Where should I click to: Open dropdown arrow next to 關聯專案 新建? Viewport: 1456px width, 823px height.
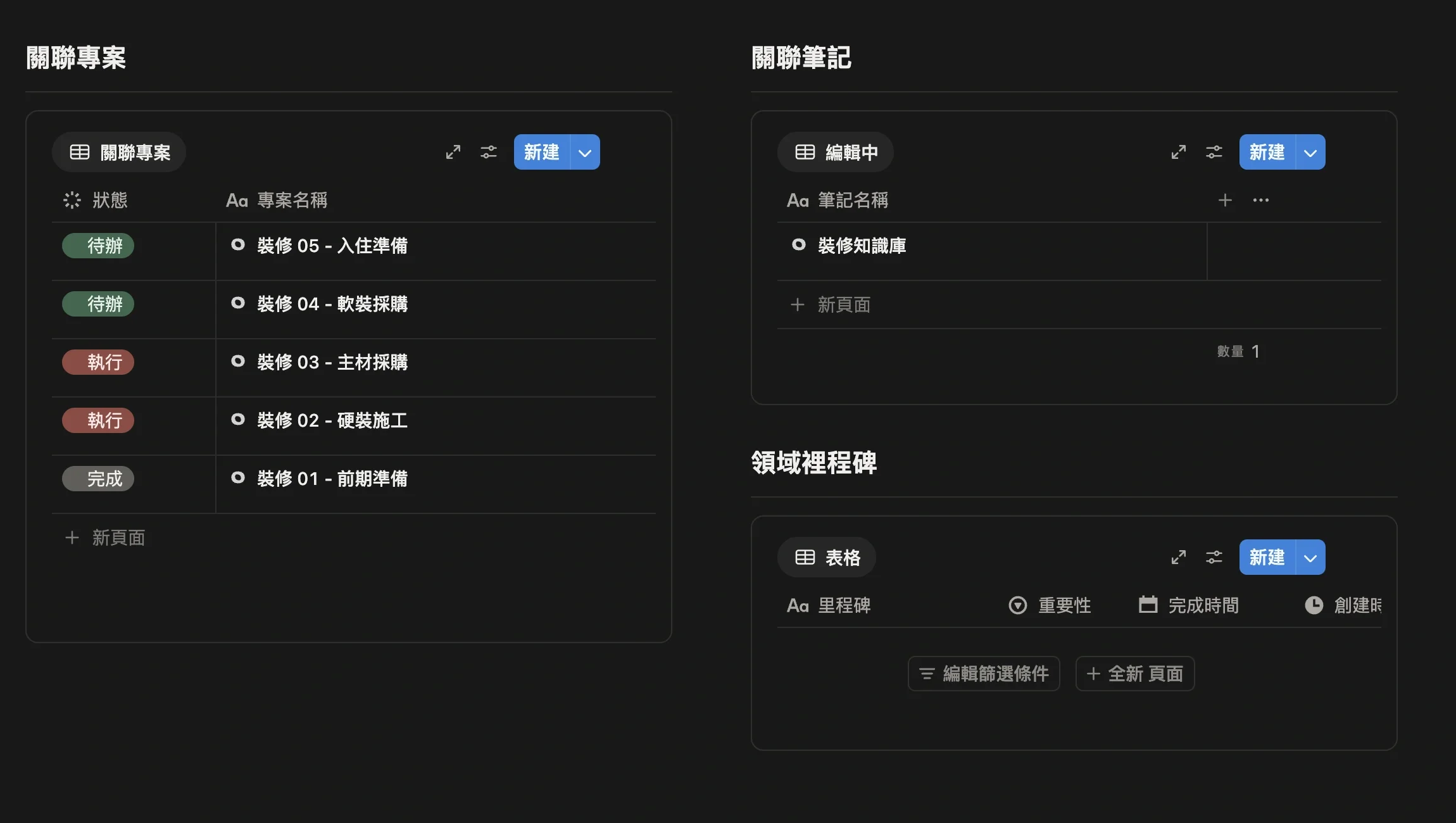585,152
